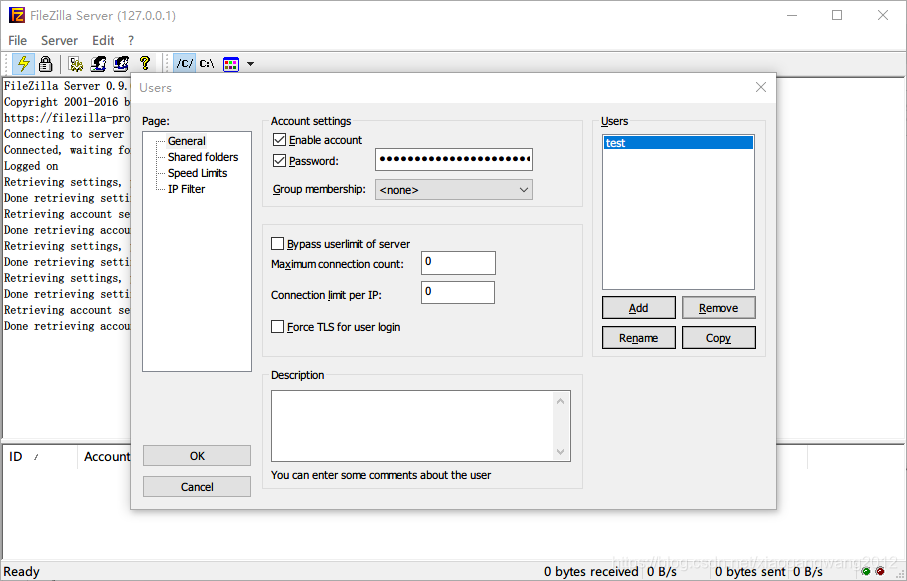Click Description scrollbar down arrow
Viewport: 907px width, 581px height.
[x=561, y=452]
